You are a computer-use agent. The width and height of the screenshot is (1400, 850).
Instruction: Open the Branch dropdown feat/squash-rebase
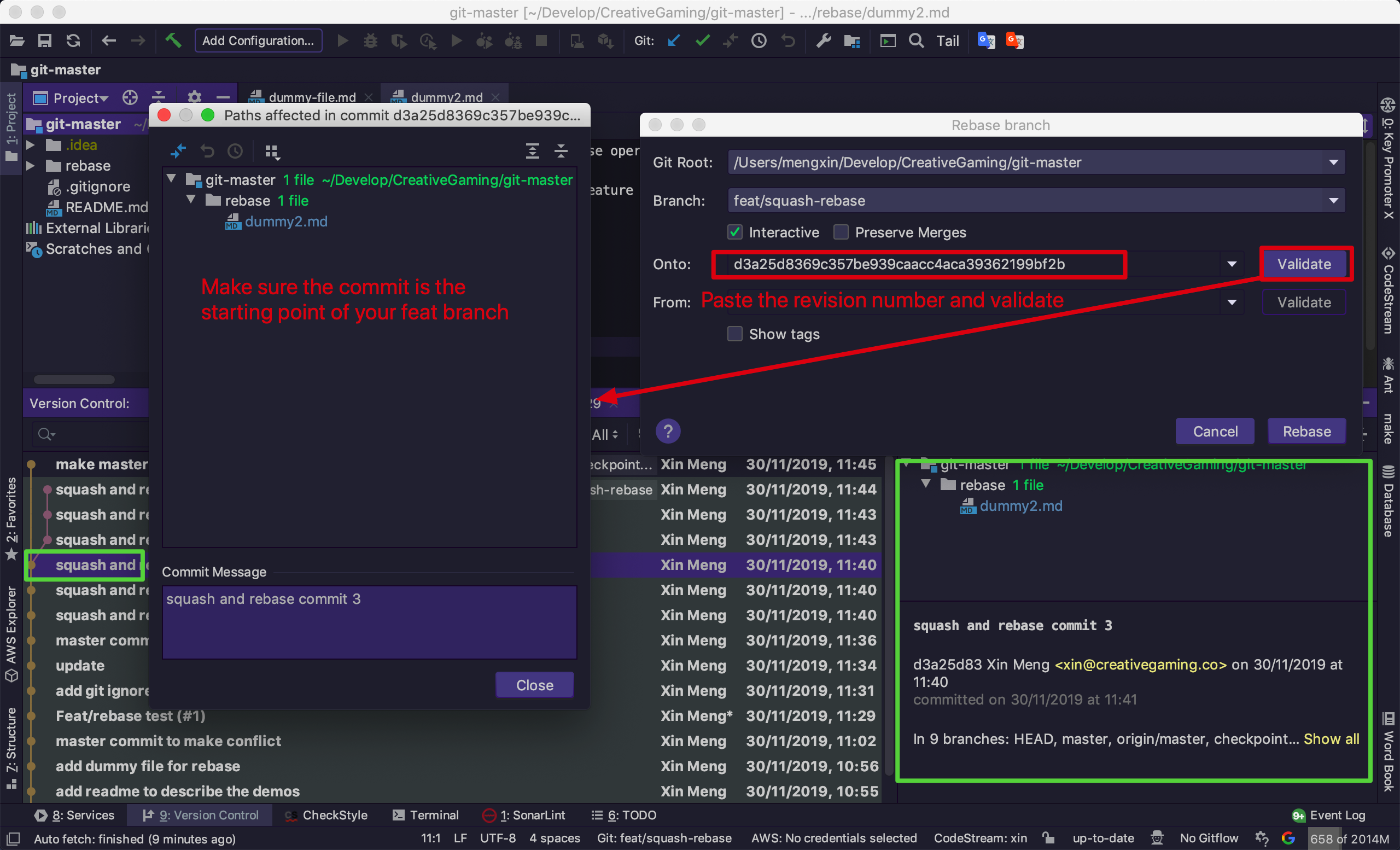coord(1035,201)
